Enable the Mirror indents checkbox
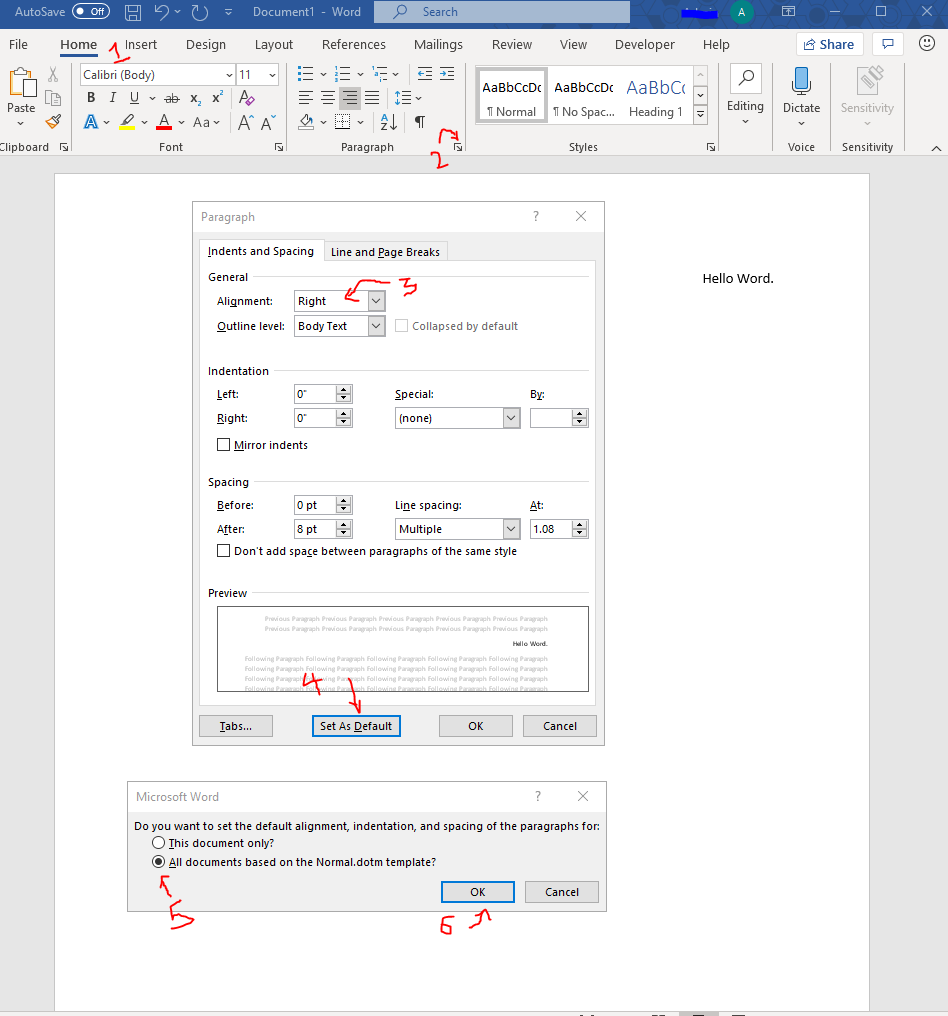The height and width of the screenshot is (1016, 948). [223, 444]
